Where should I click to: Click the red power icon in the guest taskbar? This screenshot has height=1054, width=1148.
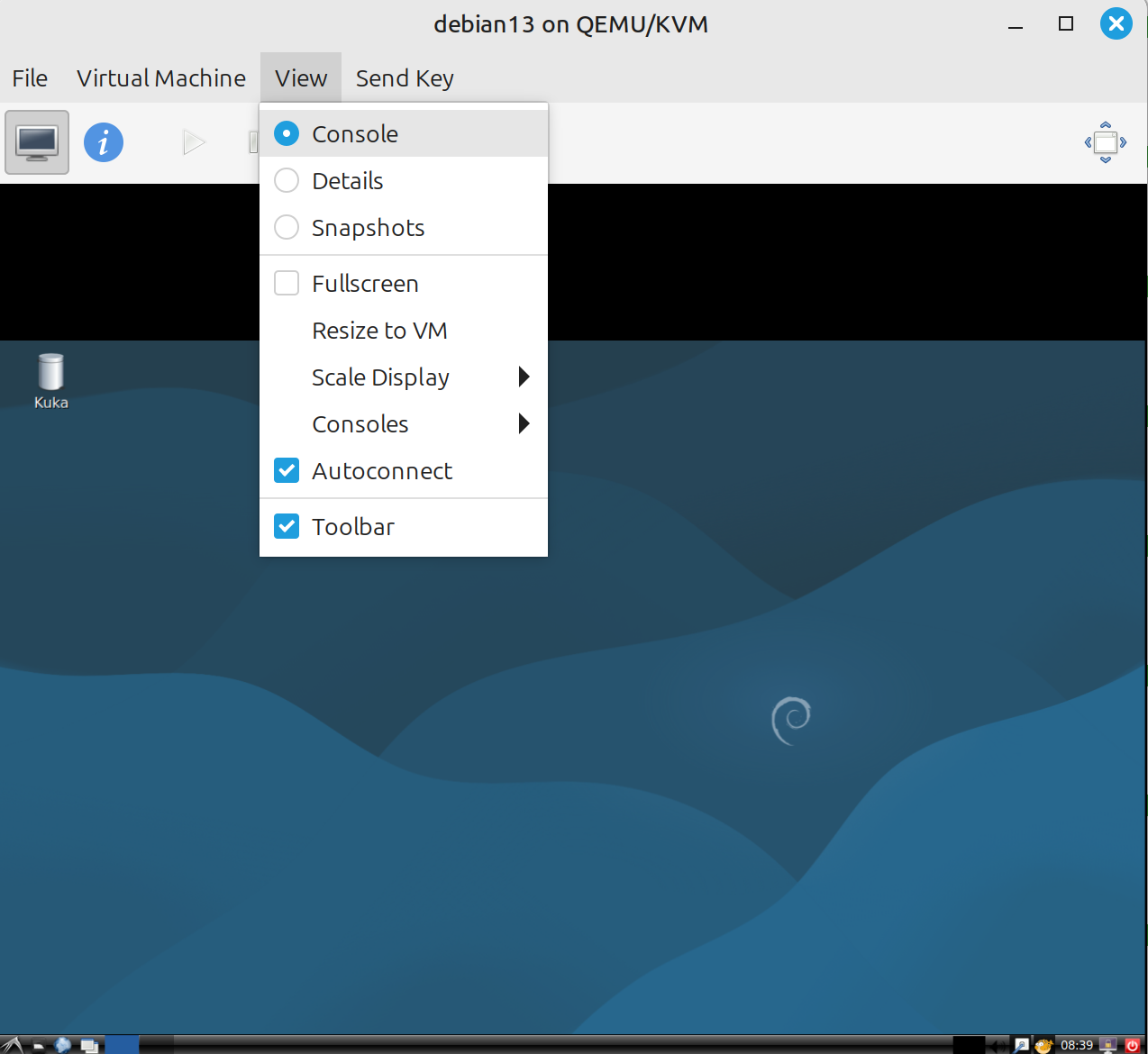point(1133,1045)
